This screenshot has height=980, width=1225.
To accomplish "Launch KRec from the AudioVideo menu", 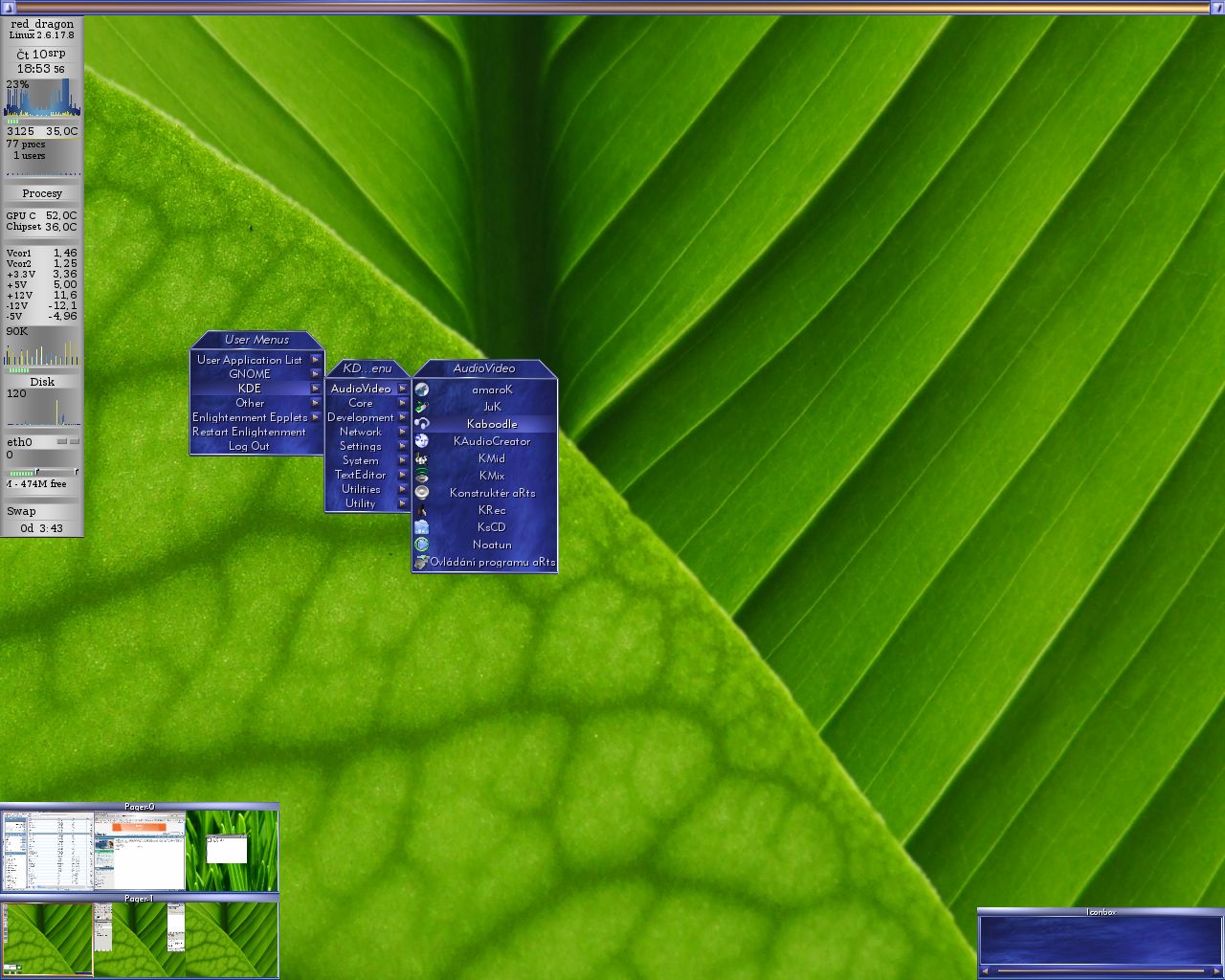I will pyautogui.click(x=492, y=510).
